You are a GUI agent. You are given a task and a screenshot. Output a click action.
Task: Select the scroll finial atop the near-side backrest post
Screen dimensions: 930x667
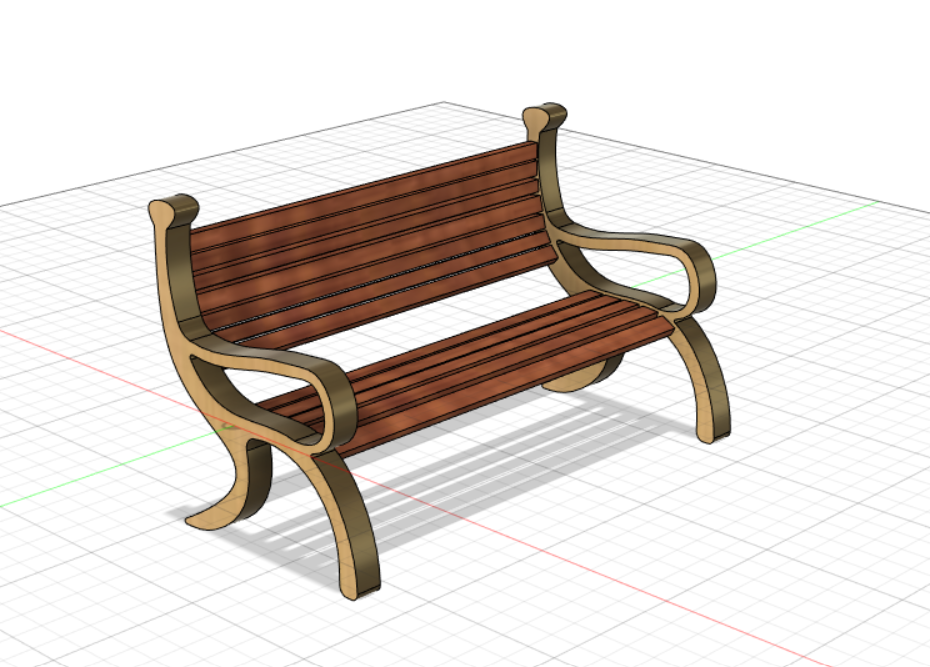click(x=172, y=209)
